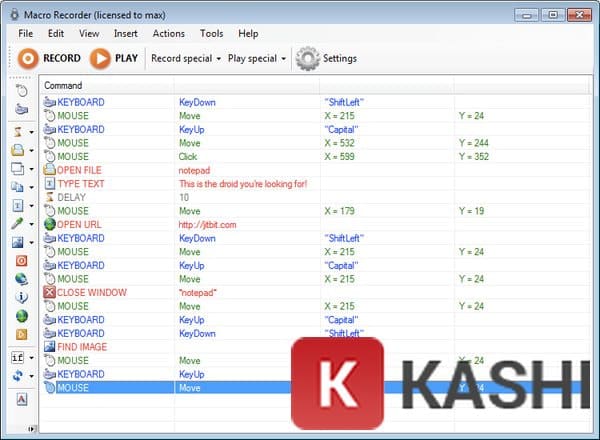This screenshot has width=600, height=440.
Task: Click the PLAY button label
Action: point(126,58)
